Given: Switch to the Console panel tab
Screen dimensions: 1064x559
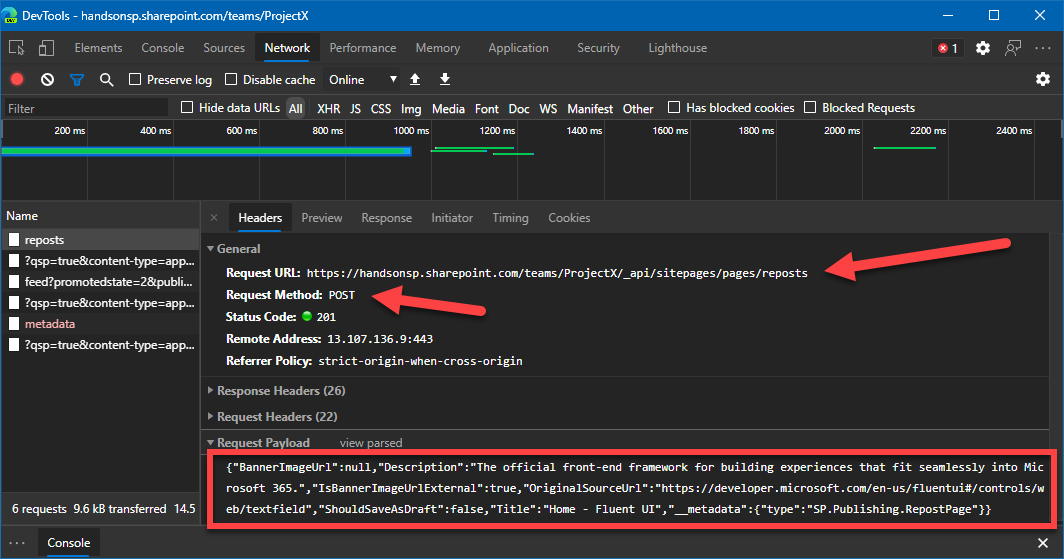Looking at the screenshot, I should 162,48.
